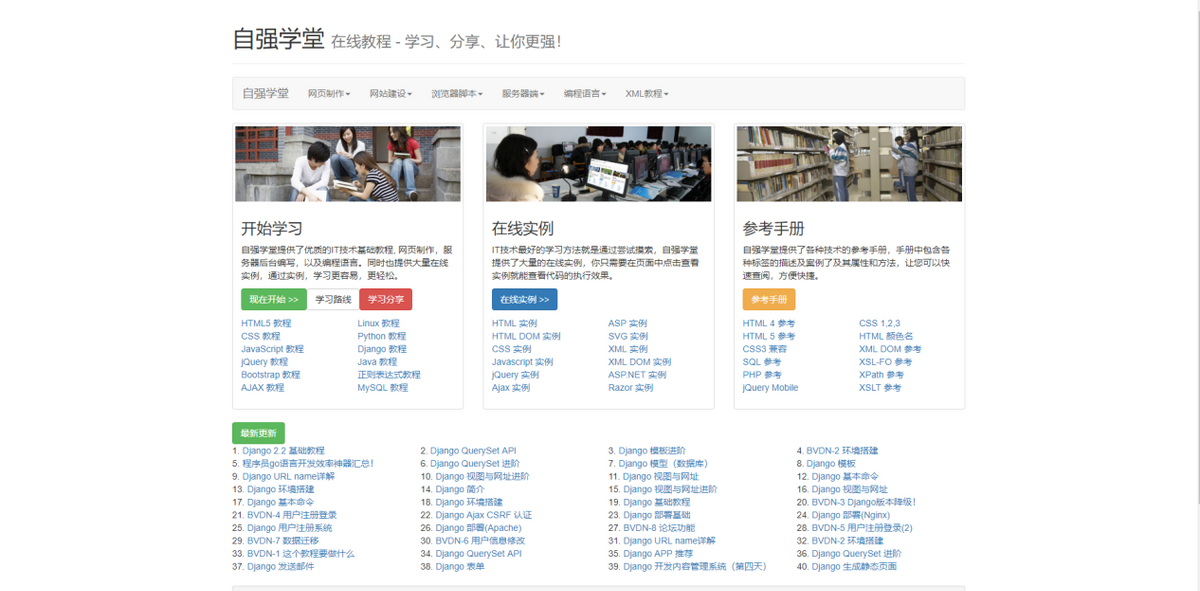
Task: Open the AJAX 教程 link
Action: coord(263,388)
